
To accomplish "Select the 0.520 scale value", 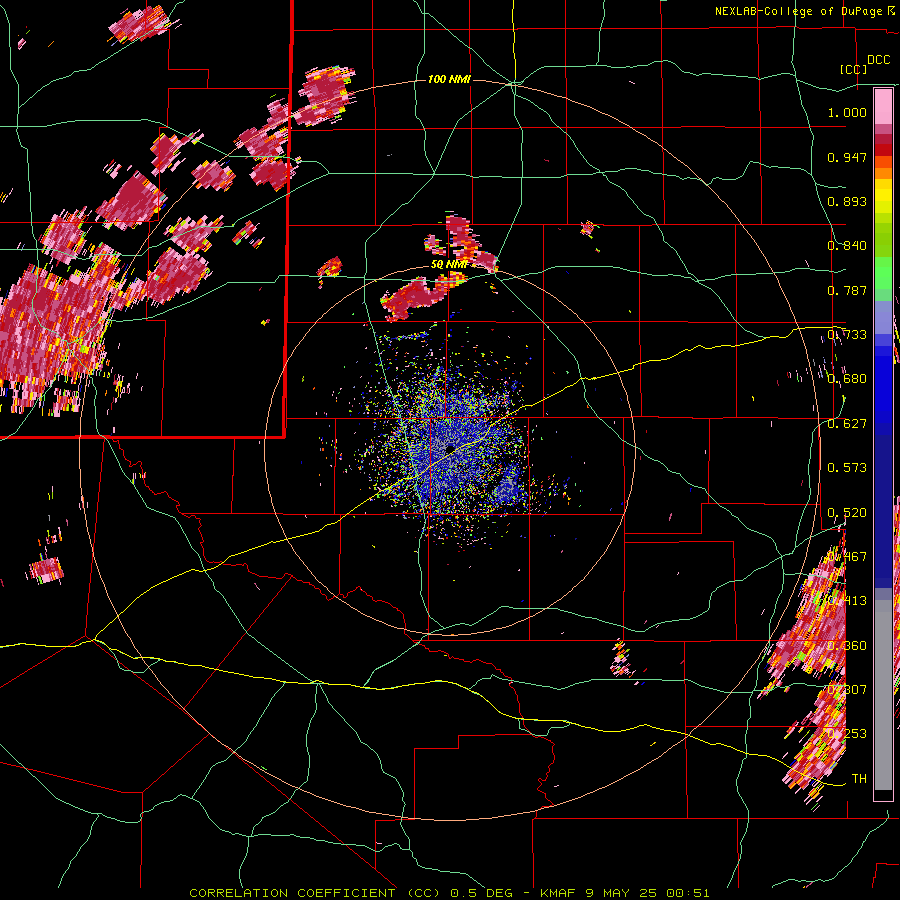I will tap(847, 512).
